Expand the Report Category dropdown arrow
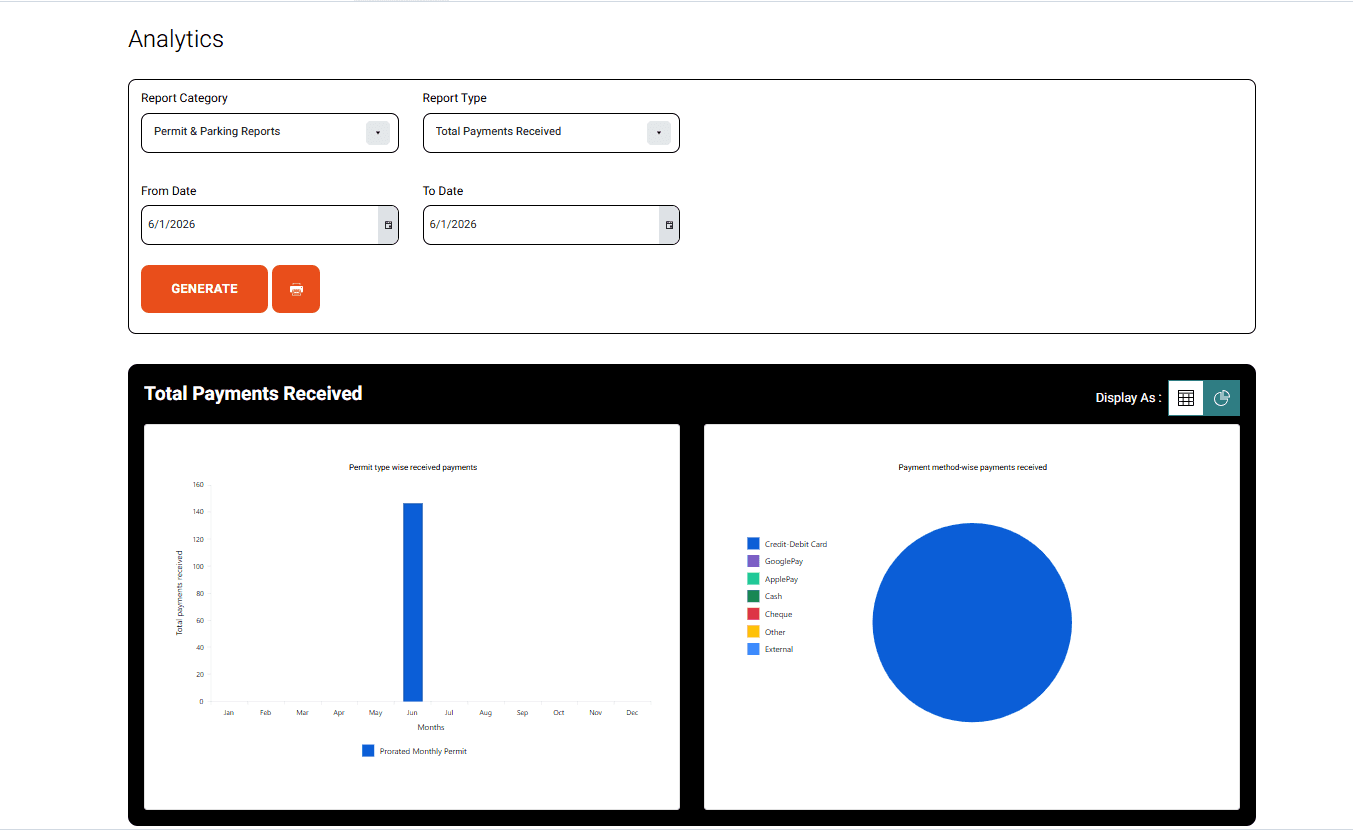Screen dimensions: 1353x832 click(x=377, y=133)
